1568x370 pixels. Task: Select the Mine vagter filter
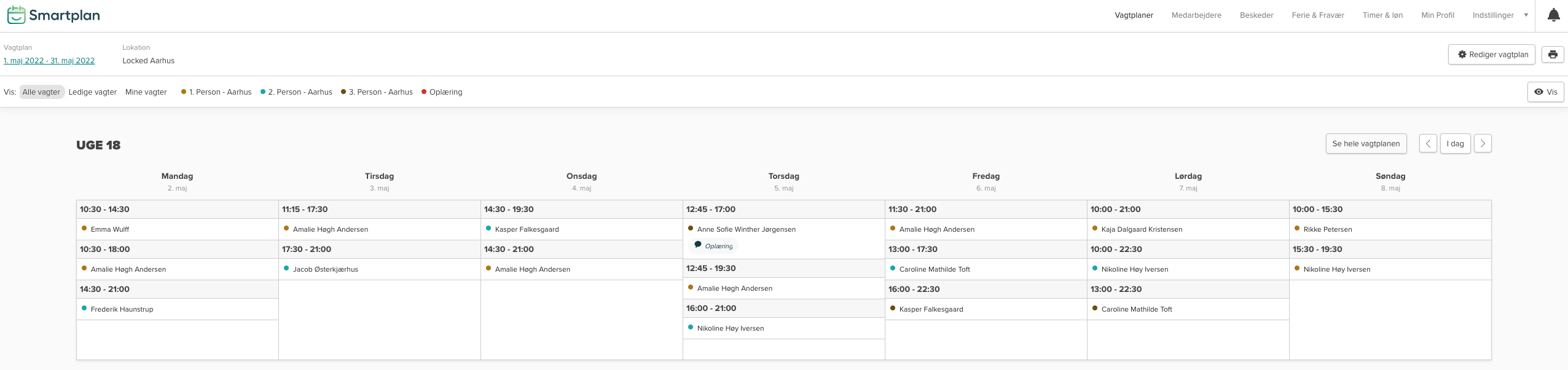pyautogui.click(x=146, y=92)
